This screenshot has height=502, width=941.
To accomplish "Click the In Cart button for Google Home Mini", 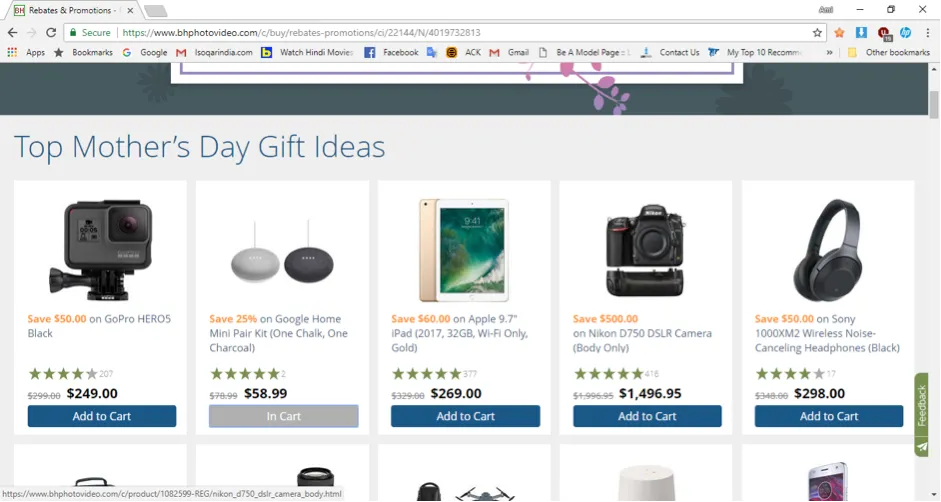I will pyautogui.click(x=284, y=416).
